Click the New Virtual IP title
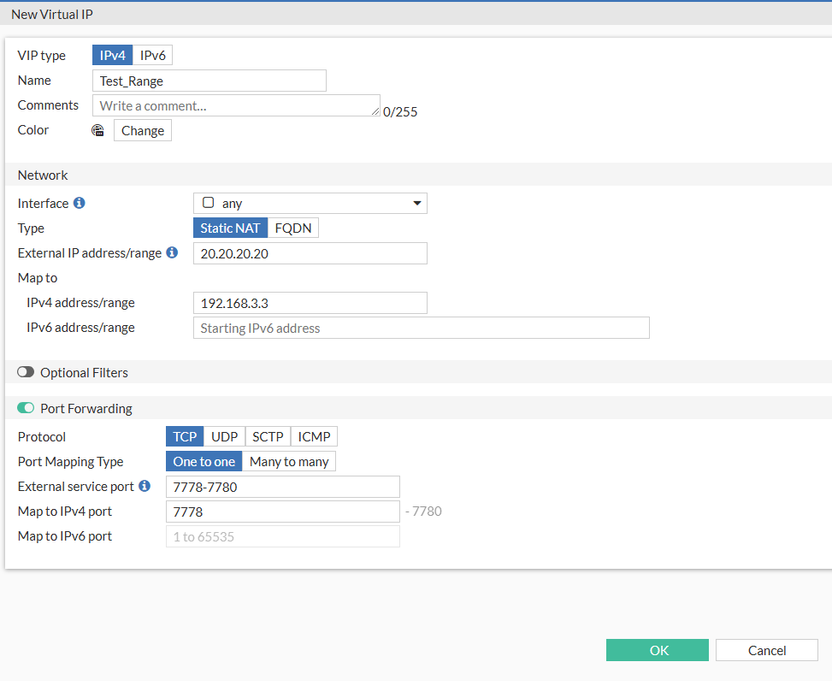Image resolution: width=832 pixels, height=681 pixels. tap(52, 14)
